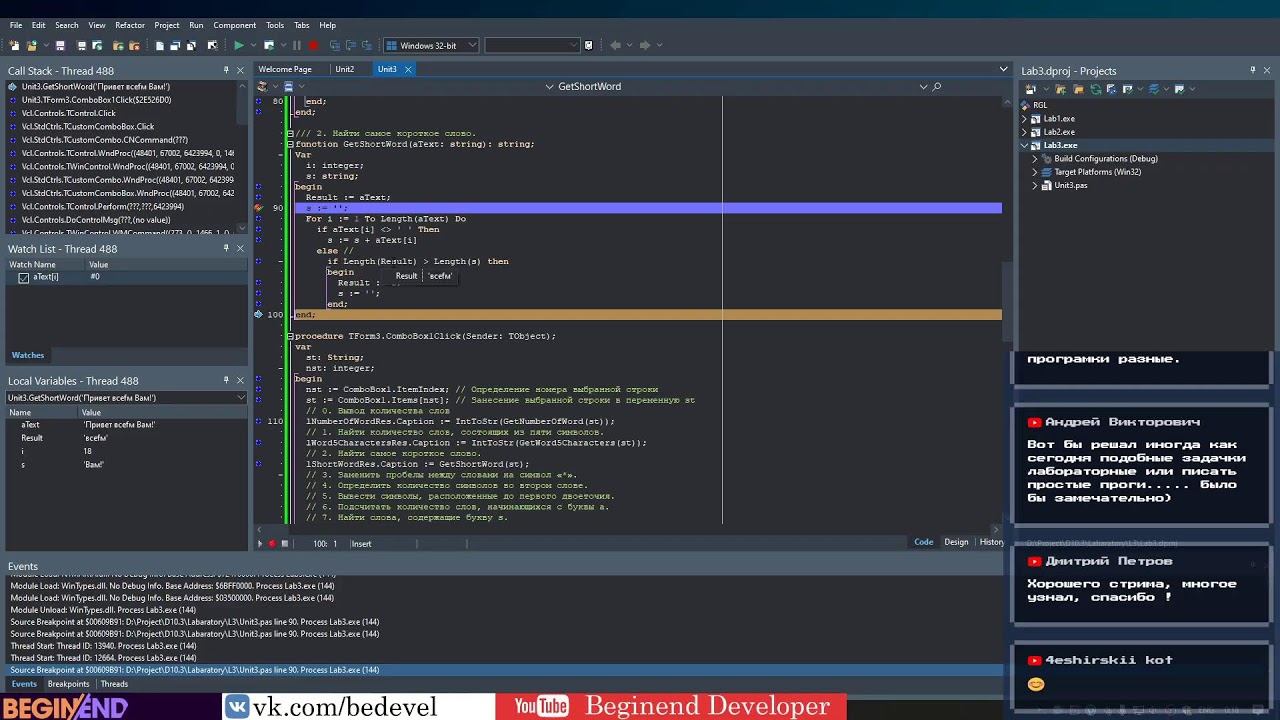
Task: Toggle the pin on Projects panel
Action: click(1252, 70)
